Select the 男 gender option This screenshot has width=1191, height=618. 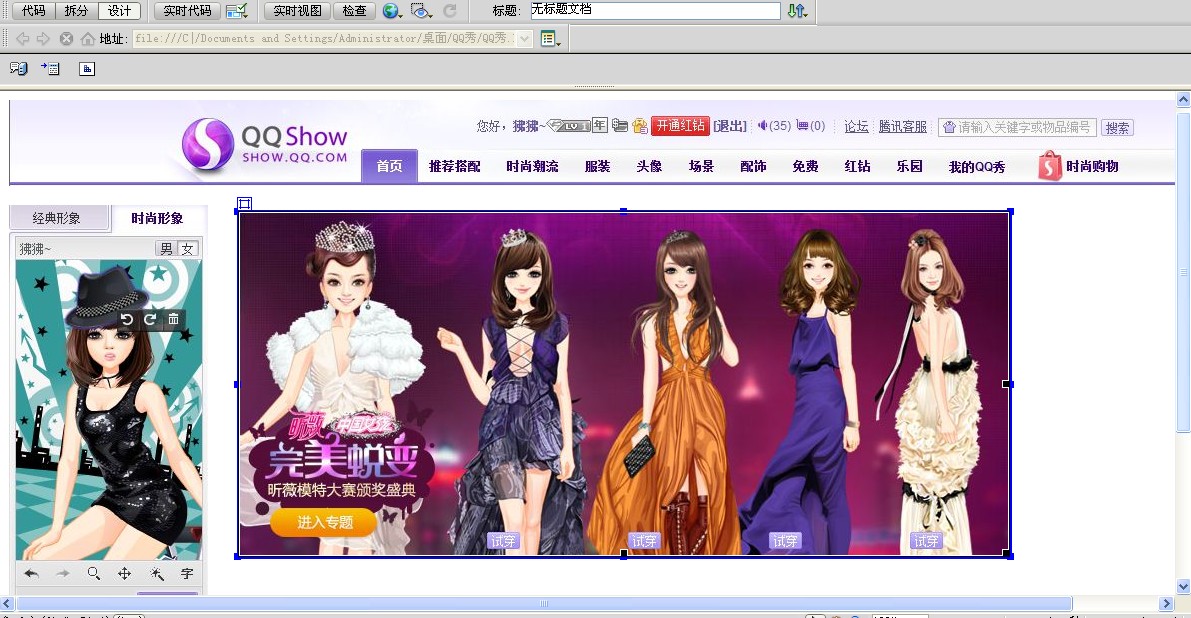coord(166,249)
